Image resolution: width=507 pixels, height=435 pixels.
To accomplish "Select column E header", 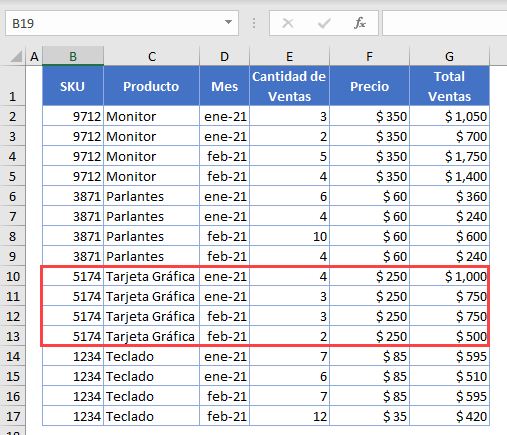I will coord(289,56).
